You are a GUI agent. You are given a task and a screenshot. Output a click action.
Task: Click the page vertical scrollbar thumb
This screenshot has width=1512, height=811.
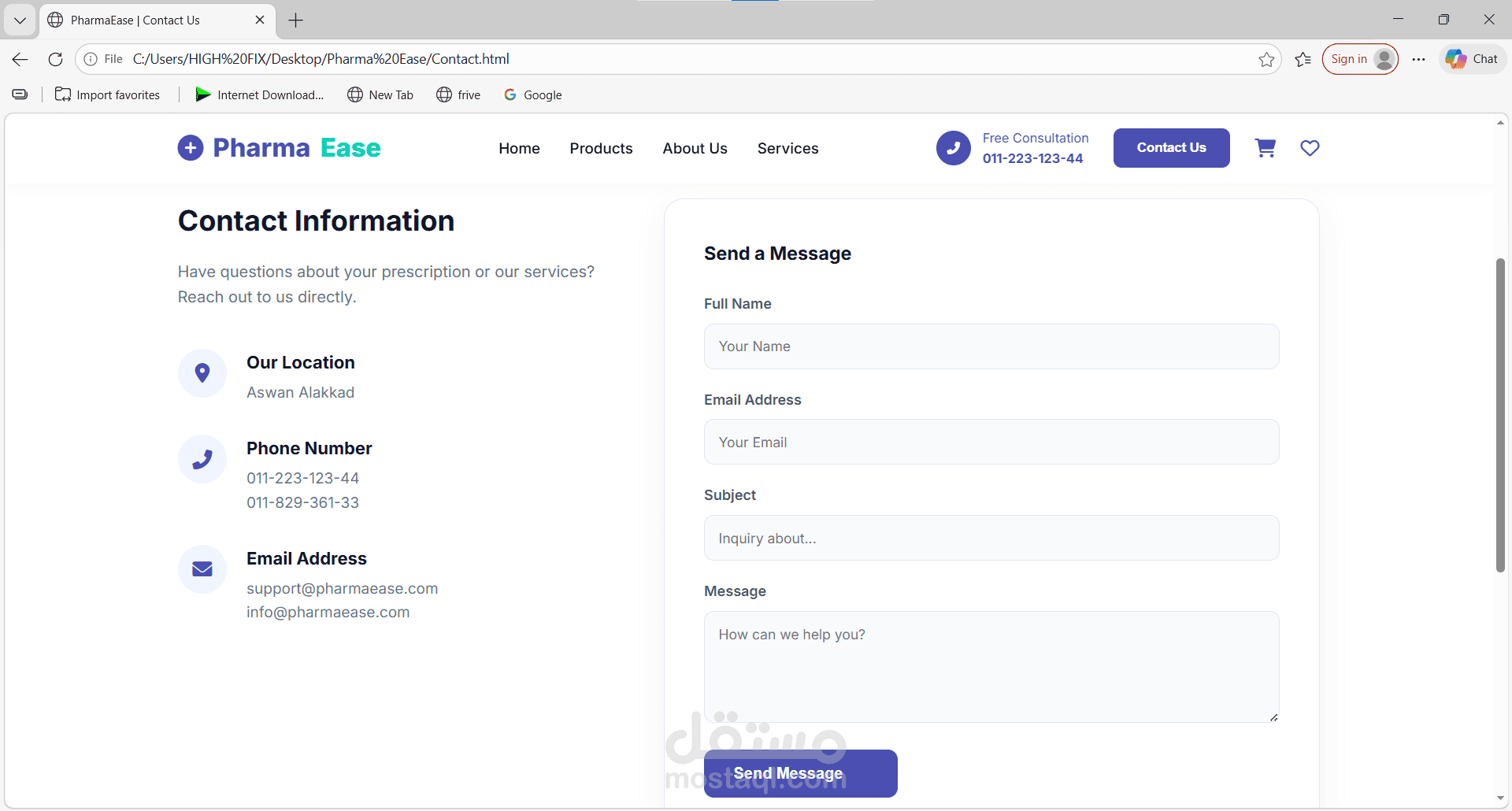tap(1500, 414)
